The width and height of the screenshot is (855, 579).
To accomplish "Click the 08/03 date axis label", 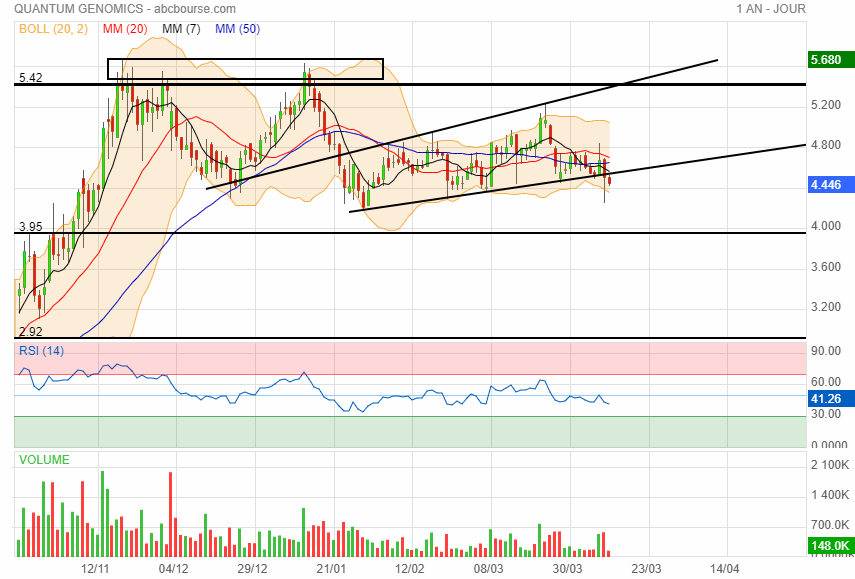I will 489,569.
